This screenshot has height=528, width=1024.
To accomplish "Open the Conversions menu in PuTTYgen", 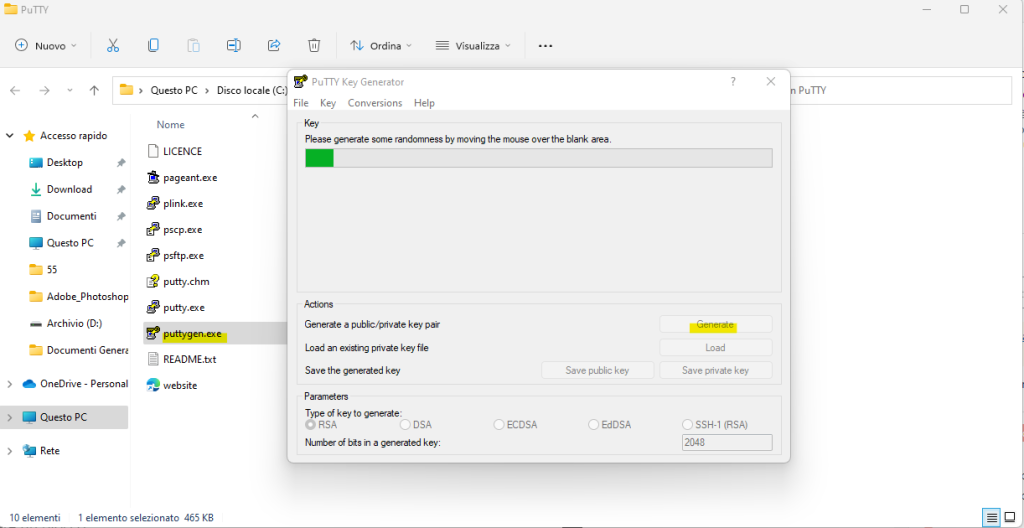I will [x=374, y=103].
